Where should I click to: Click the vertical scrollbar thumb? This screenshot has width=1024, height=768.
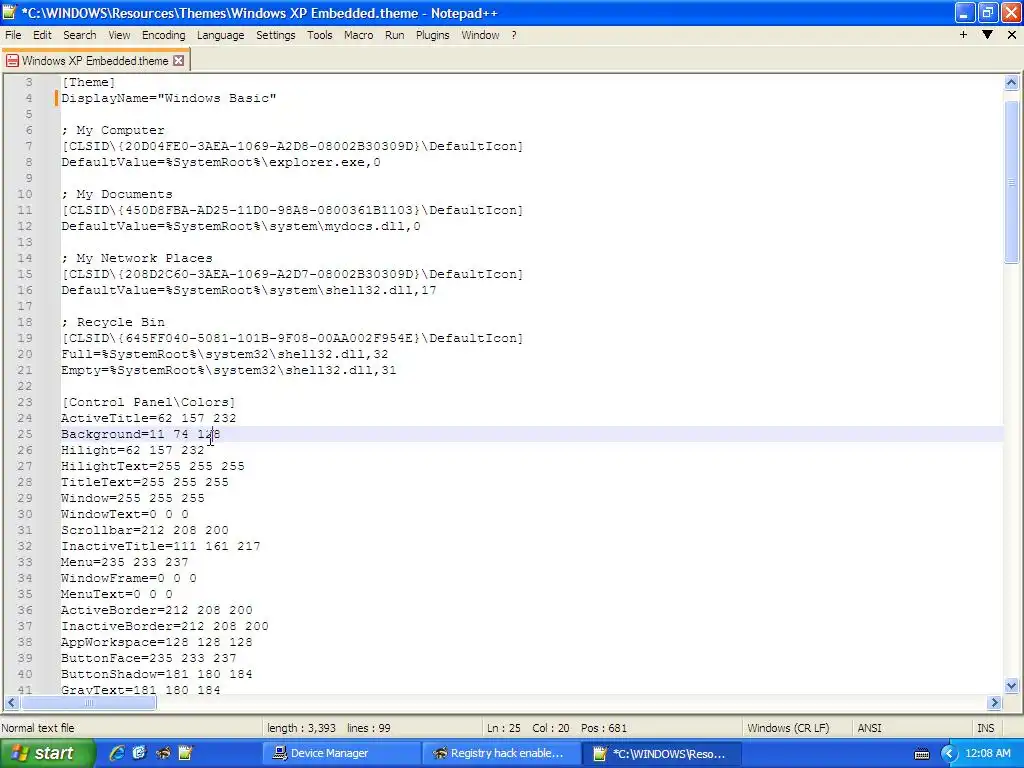[1012, 183]
